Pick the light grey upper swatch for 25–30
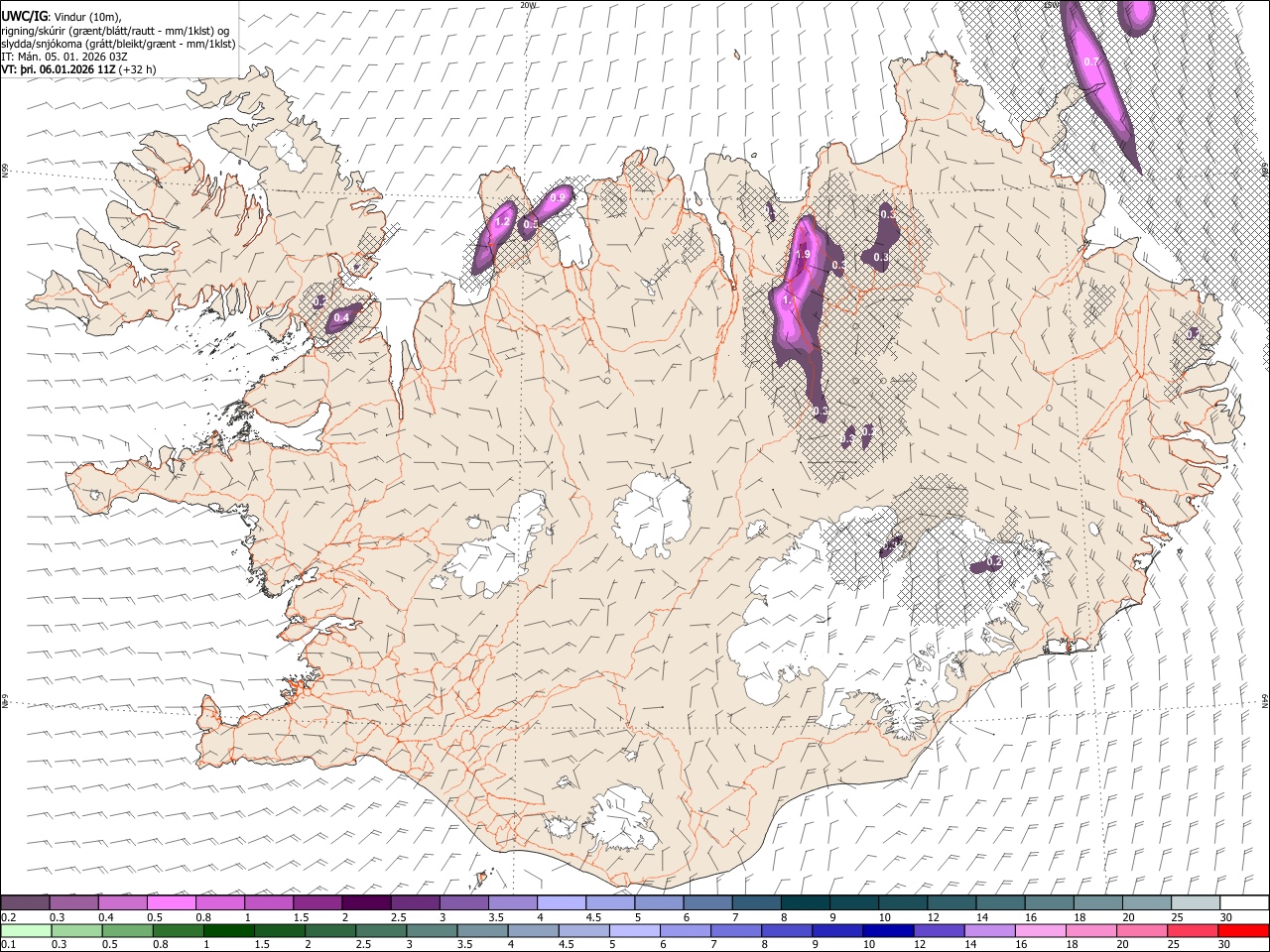 (1196, 902)
